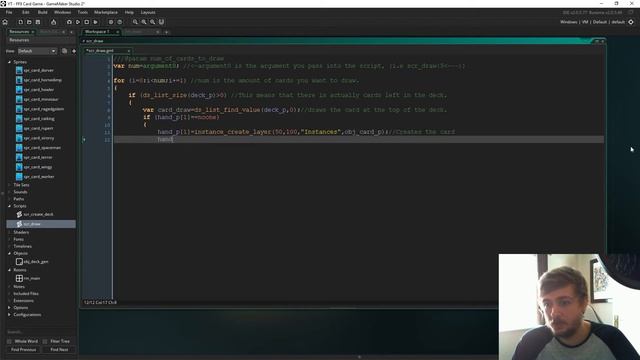Image resolution: width=640 pixels, height=360 pixels.
Task: Open the Help docs toolbar icon
Action: [120, 22]
